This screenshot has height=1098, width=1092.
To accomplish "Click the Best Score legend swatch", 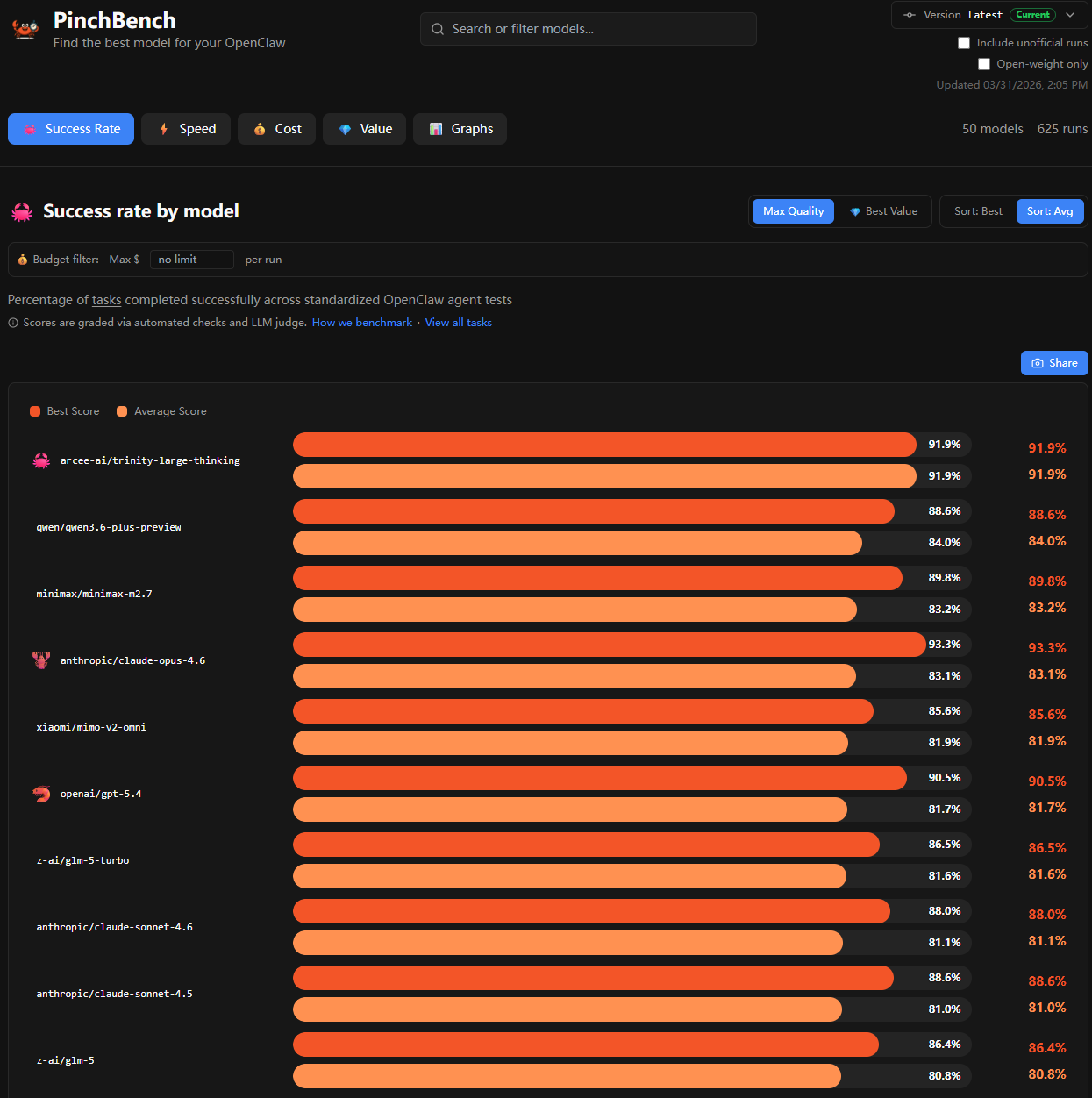I will tap(35, 411).
